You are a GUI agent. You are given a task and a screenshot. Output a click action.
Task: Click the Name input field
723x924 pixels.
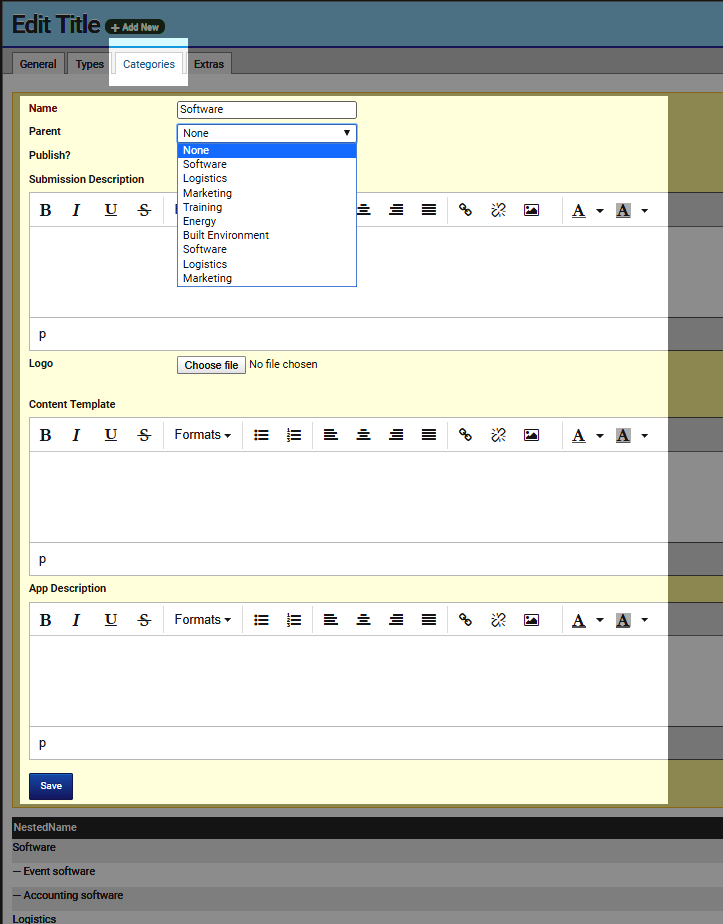coord(266,110)
